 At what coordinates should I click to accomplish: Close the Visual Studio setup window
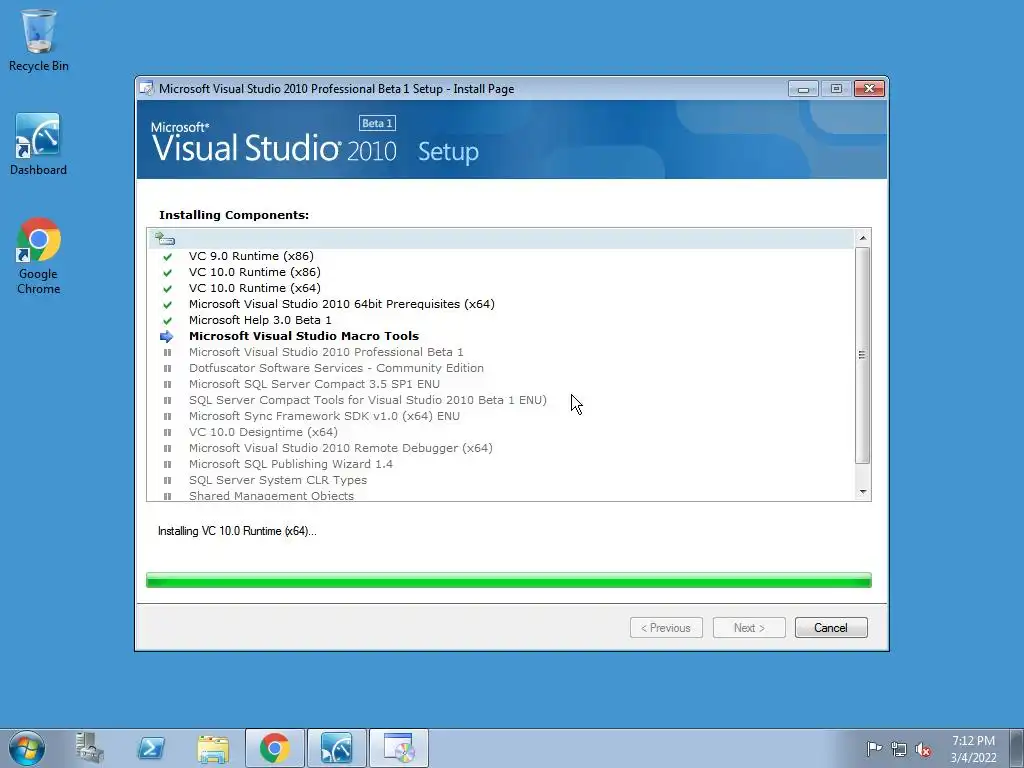pos(869,88)
